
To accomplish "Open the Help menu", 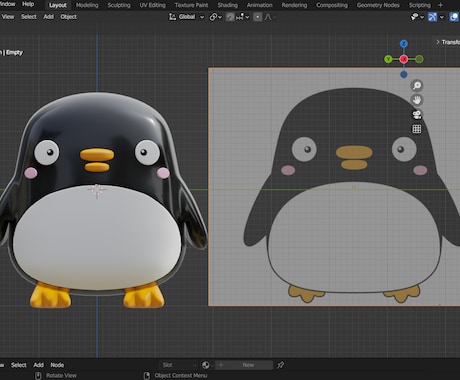I will [x=28, y=4].
